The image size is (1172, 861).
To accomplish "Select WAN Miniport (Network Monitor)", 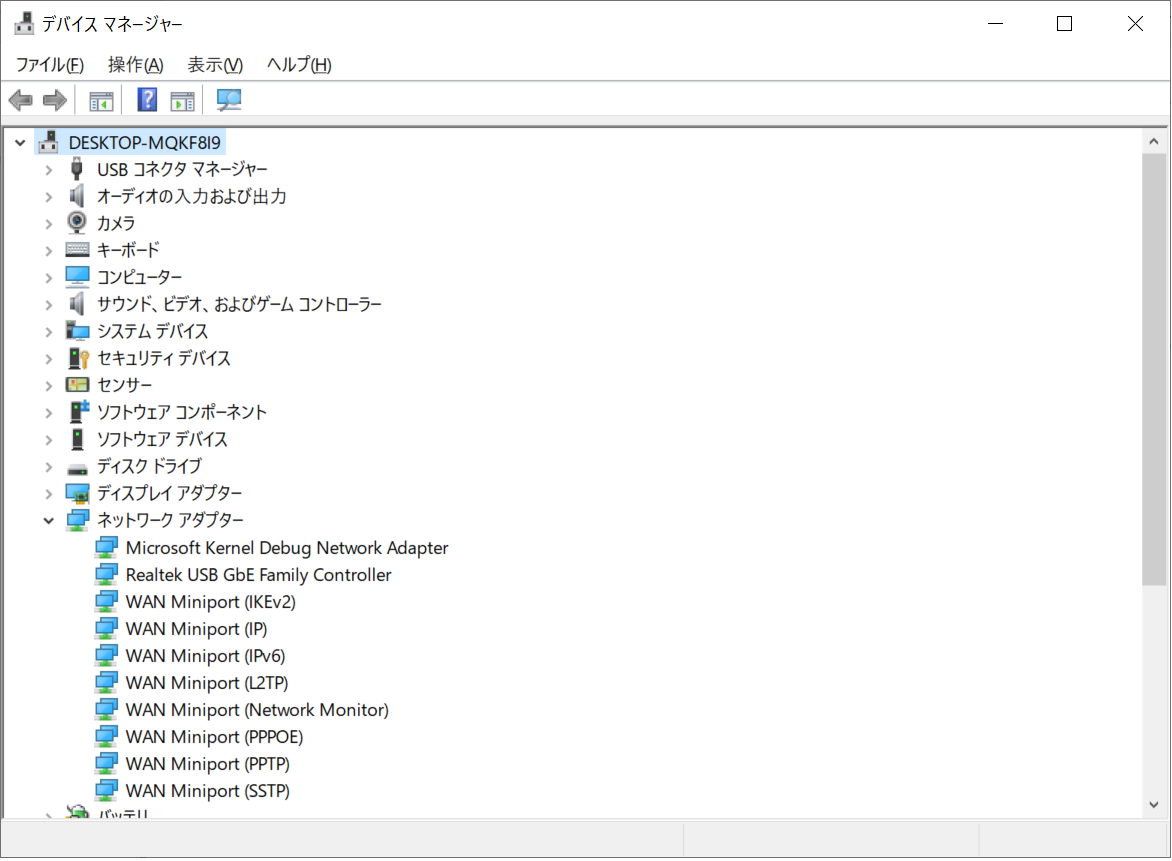I will point(257,709).
